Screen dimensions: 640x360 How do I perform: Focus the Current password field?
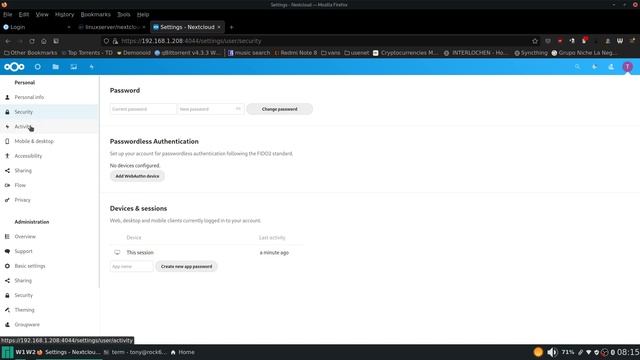143,109
